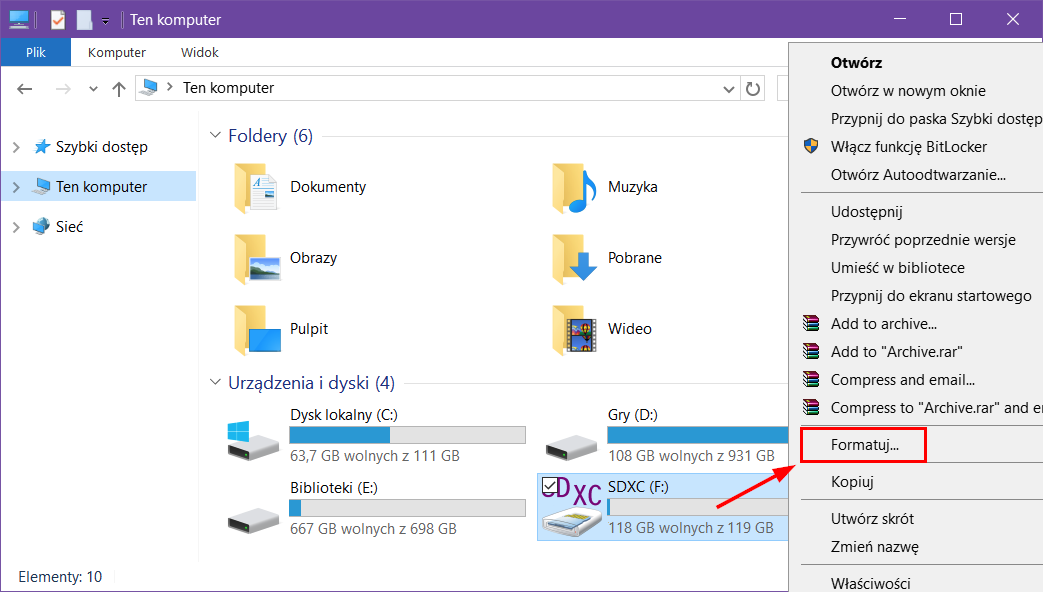Click the text 667 GB wolnych z 698 GB
This screenshot has height=592, width=1043.
tap(373, 529)
